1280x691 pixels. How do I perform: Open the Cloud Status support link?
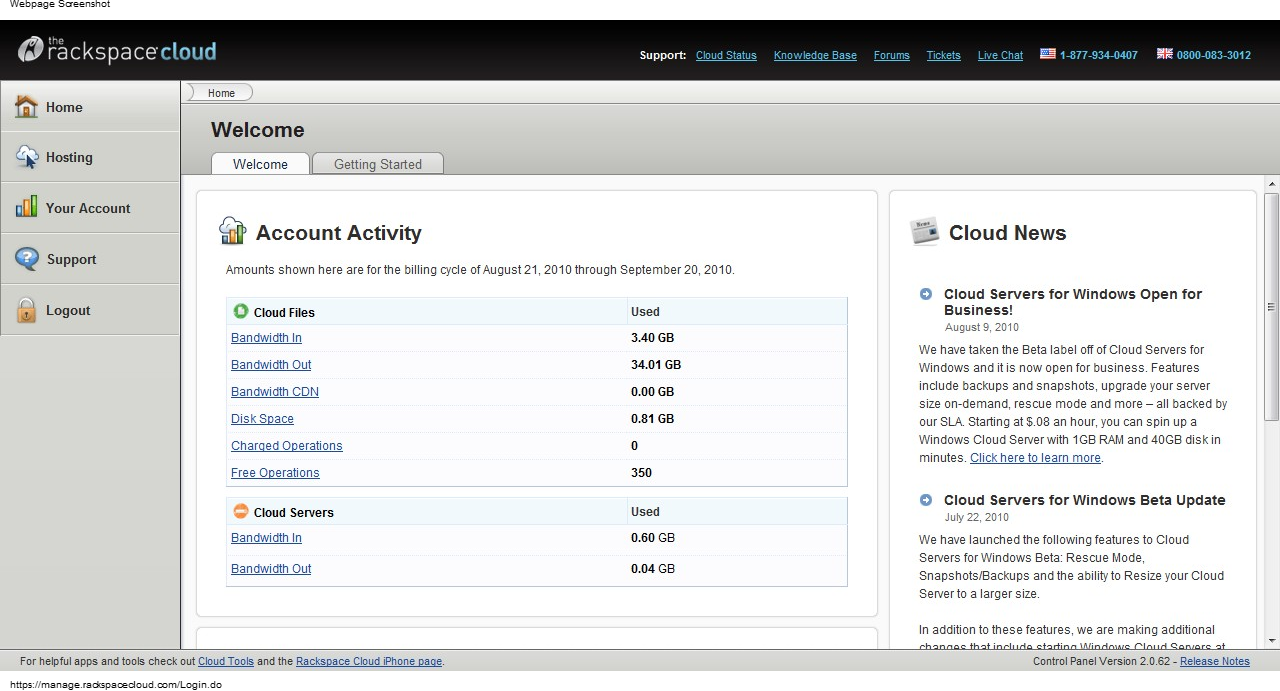[x=726, y=55]
